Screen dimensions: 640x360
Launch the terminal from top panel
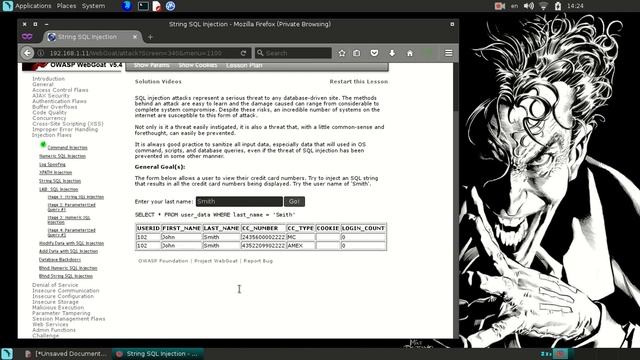click(143, 6)
